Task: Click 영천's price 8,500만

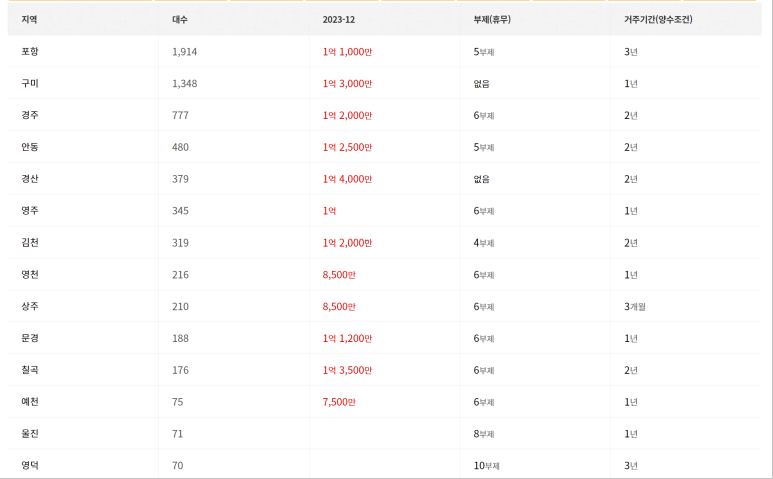Action: (339, 275)
